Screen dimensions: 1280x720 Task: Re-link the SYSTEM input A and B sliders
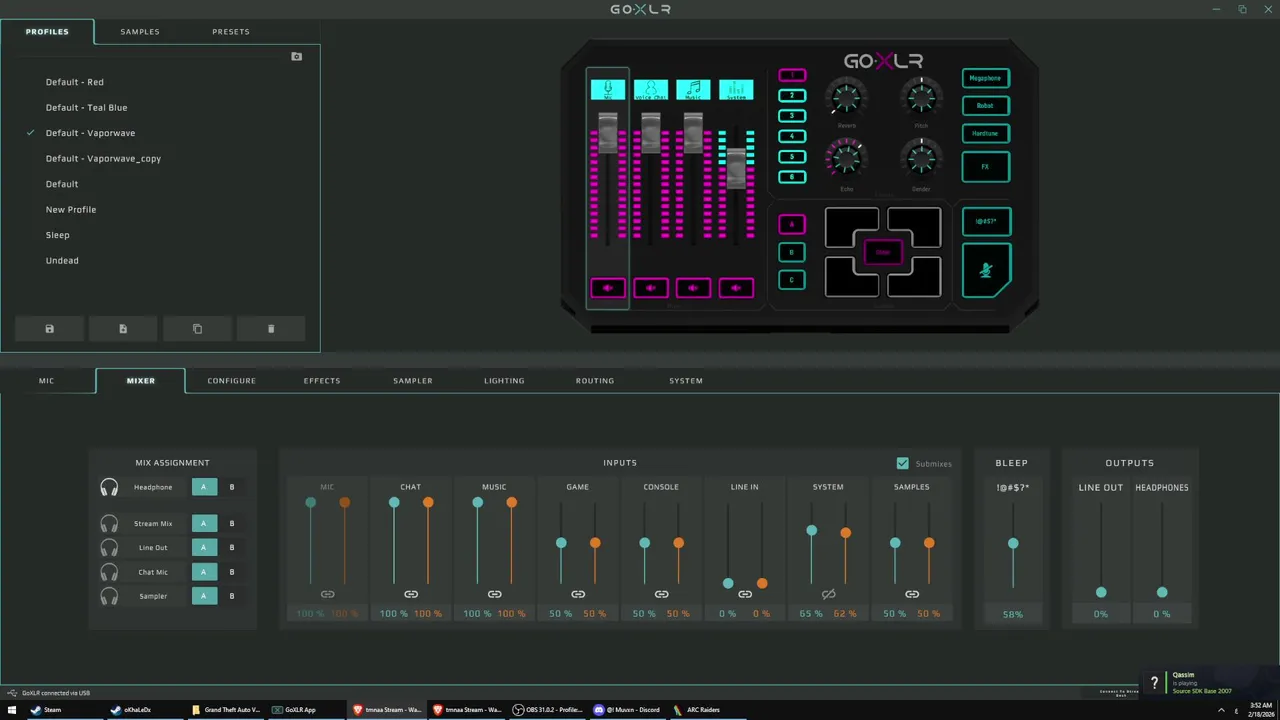828,594
